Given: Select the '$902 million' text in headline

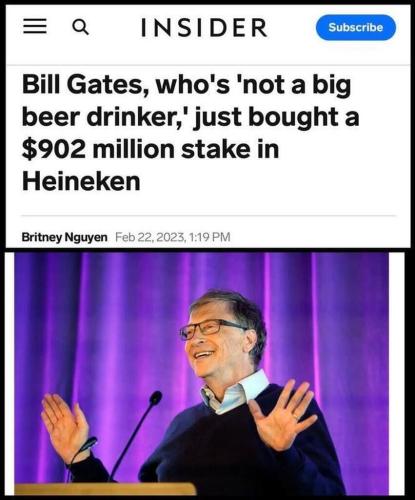Looking at the screenshot, I should (x=98, y=149).
